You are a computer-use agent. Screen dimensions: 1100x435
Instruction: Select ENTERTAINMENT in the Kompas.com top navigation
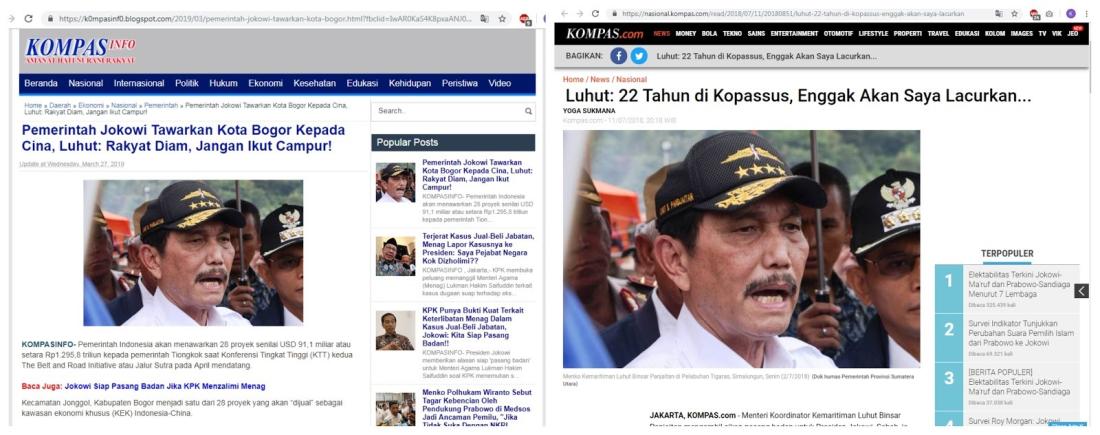[794, 34]
